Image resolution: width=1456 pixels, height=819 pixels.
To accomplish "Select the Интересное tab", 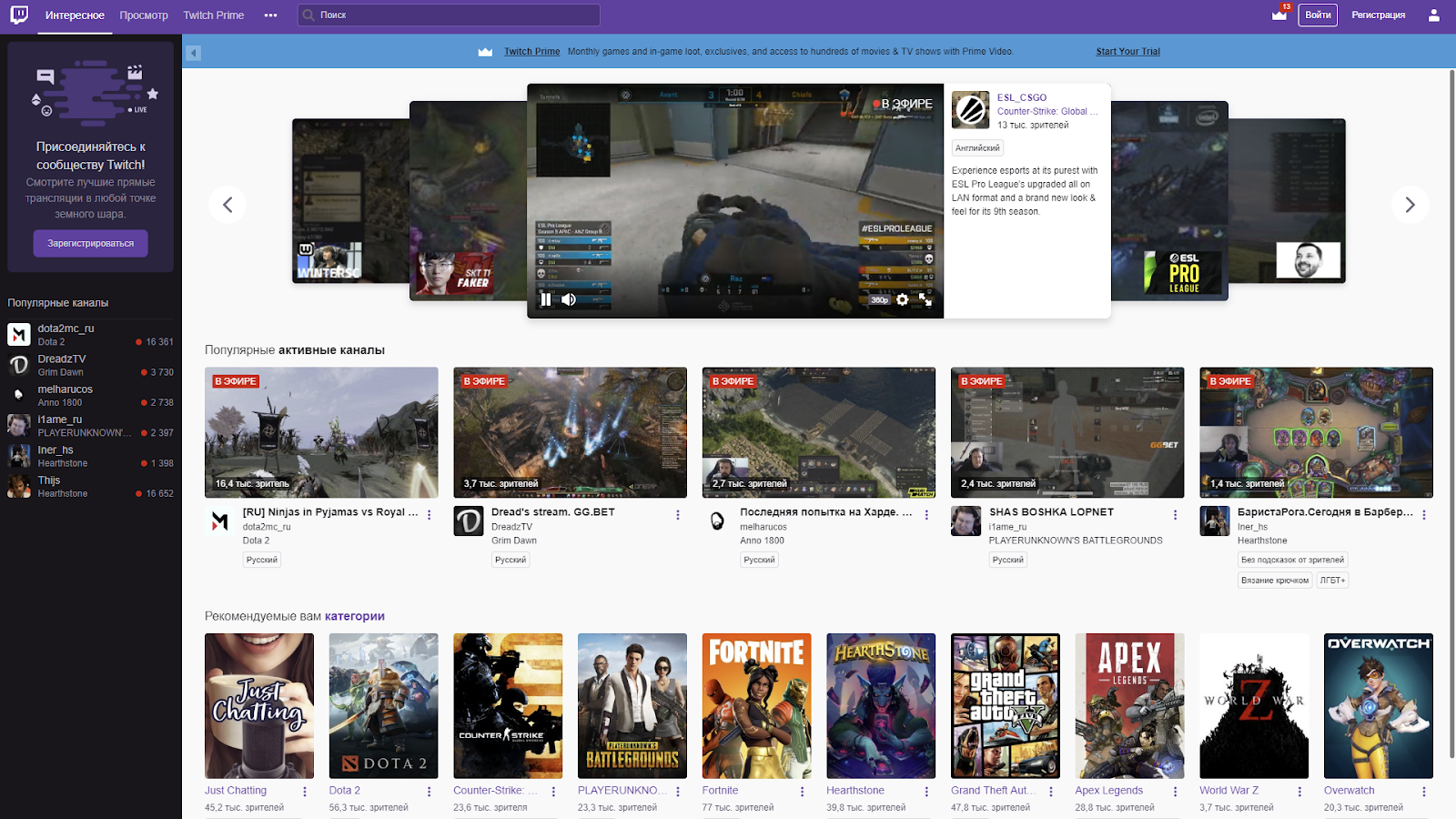I will coord(75,15).
